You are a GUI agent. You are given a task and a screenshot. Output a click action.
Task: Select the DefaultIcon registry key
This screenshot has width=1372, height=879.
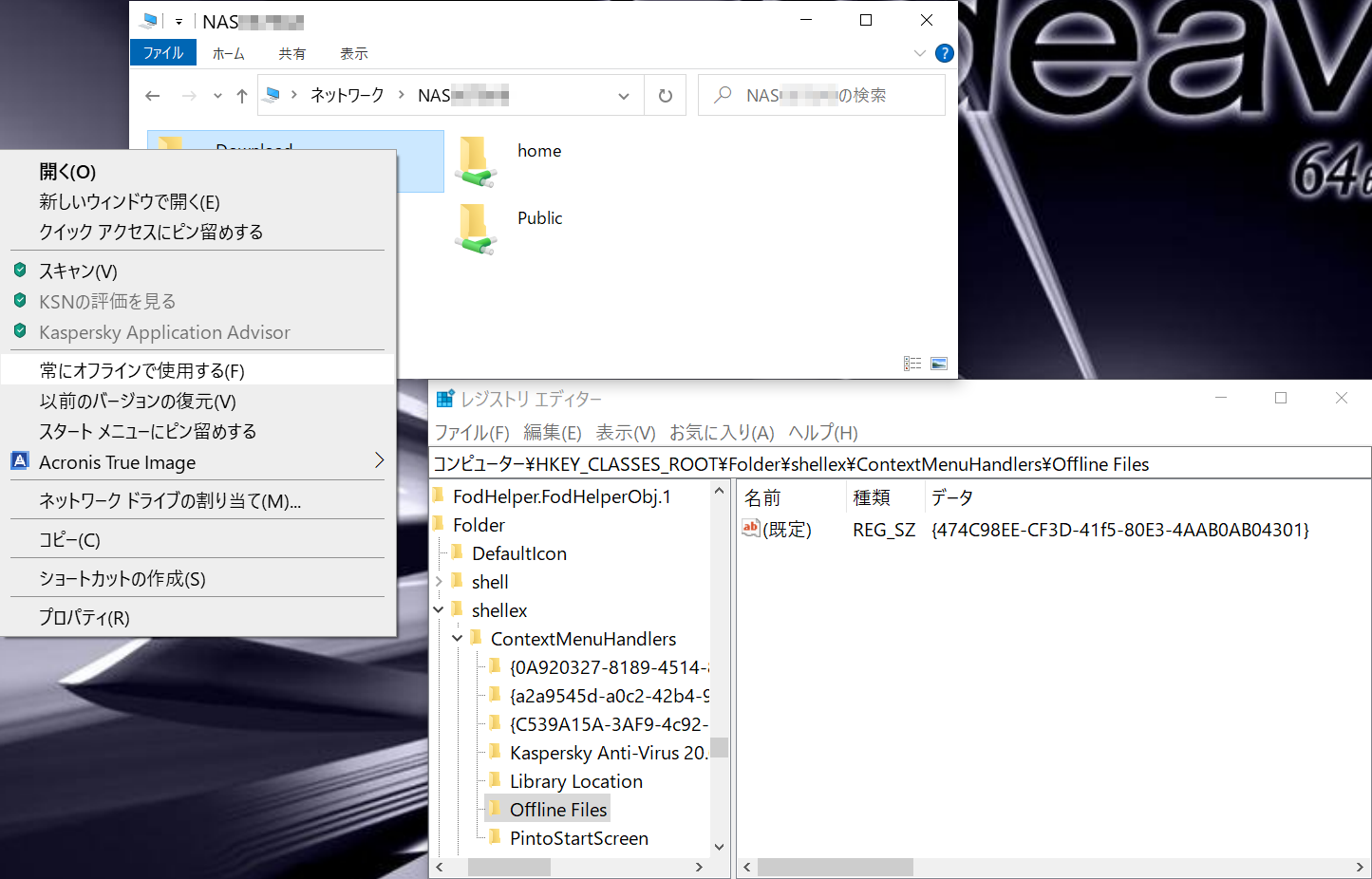[519, 553]
